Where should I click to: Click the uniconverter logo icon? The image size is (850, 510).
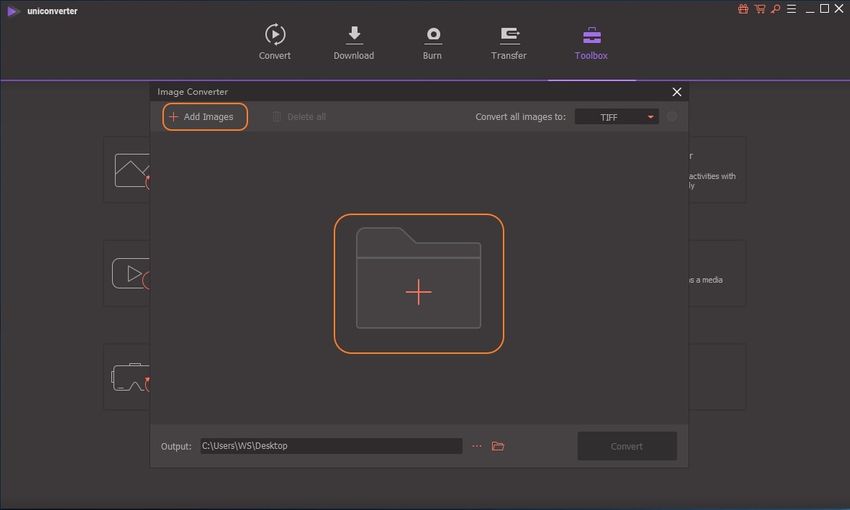(12, 10)
